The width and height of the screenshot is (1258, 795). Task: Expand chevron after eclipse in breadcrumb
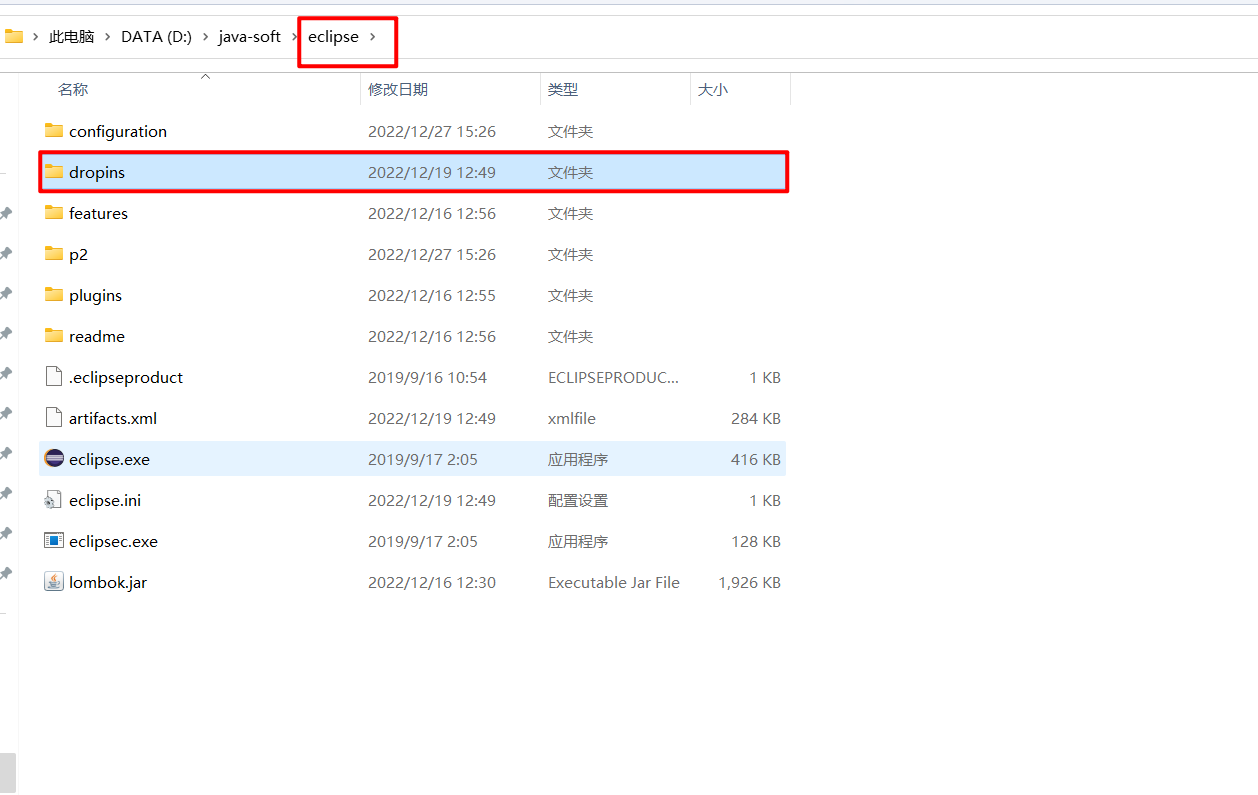coord(372,37)
